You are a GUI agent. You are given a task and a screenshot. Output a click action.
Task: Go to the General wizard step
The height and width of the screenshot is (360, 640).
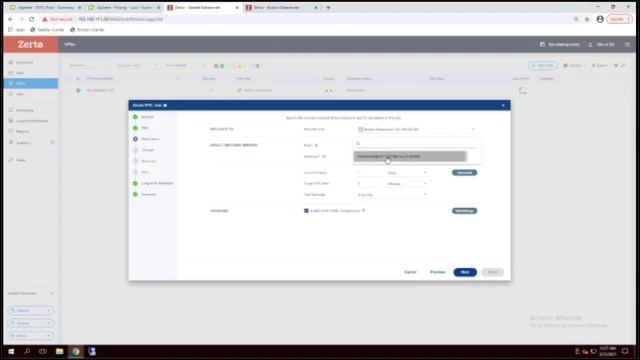(147, 117)
